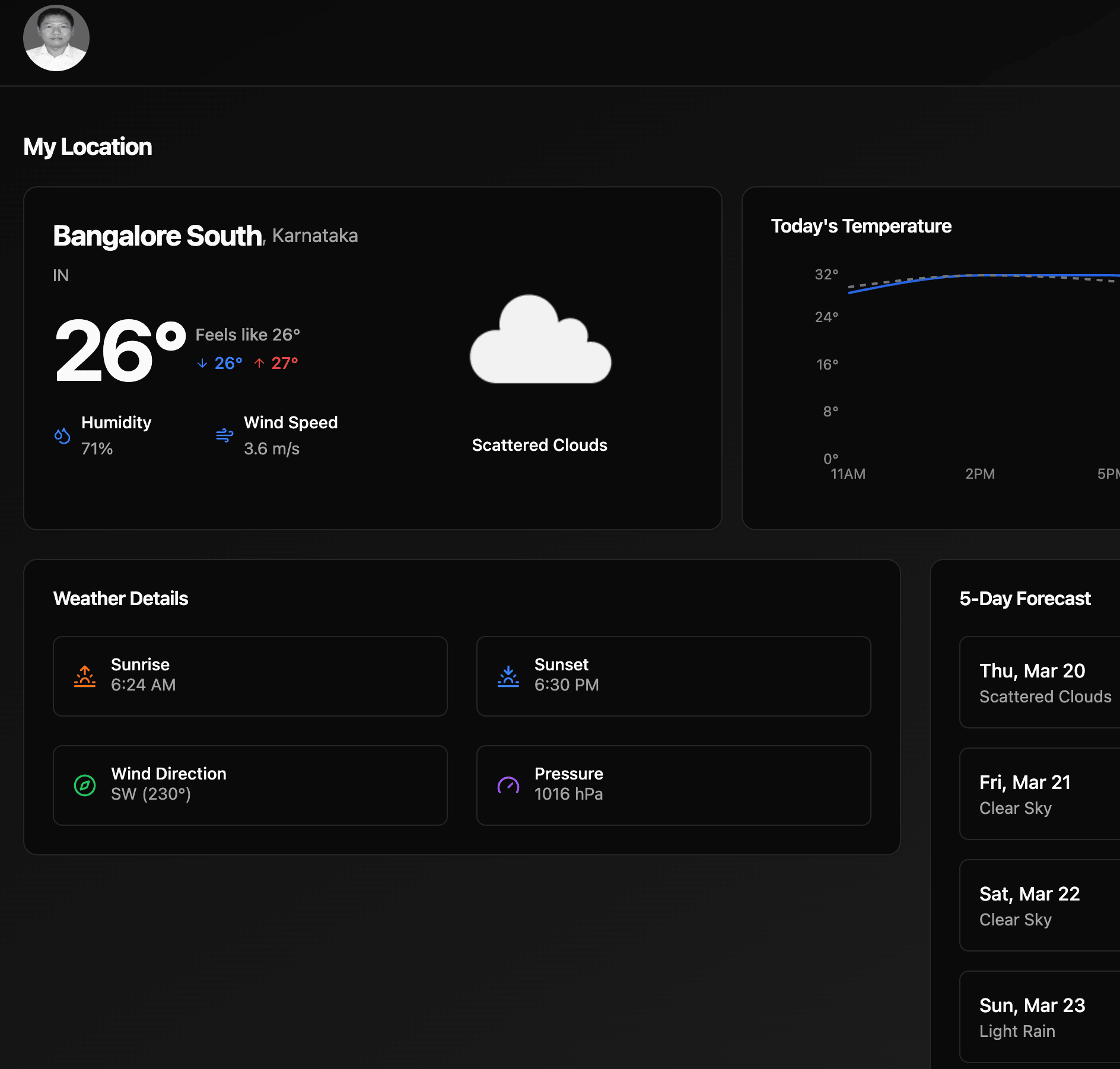Click the purple pressure gauge icon
The image size is (1120, 1069).
coord(508,785)
